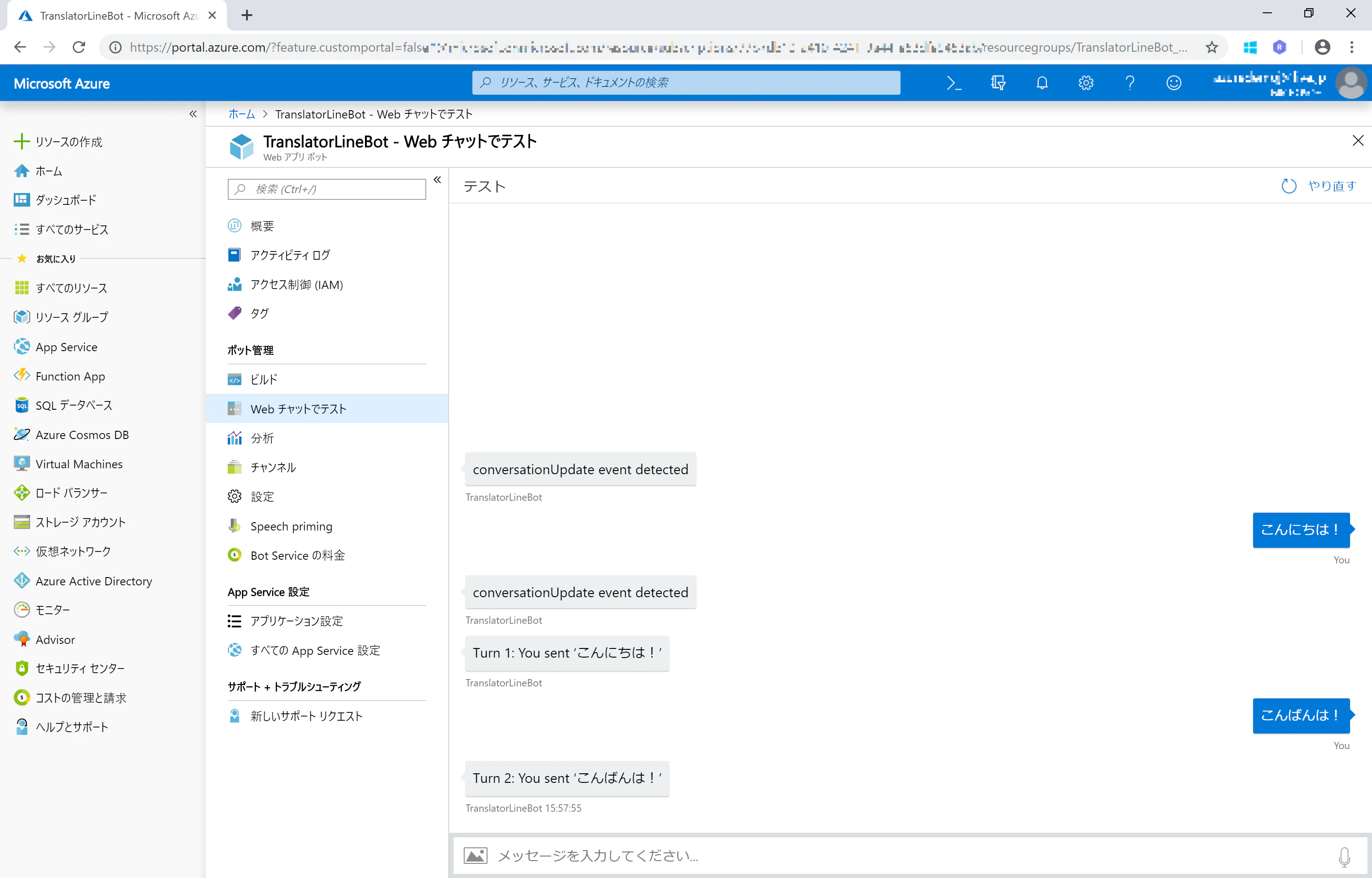Open Chrome three-dot menu
1372x878 pixels.
[x=1351, y=47]
